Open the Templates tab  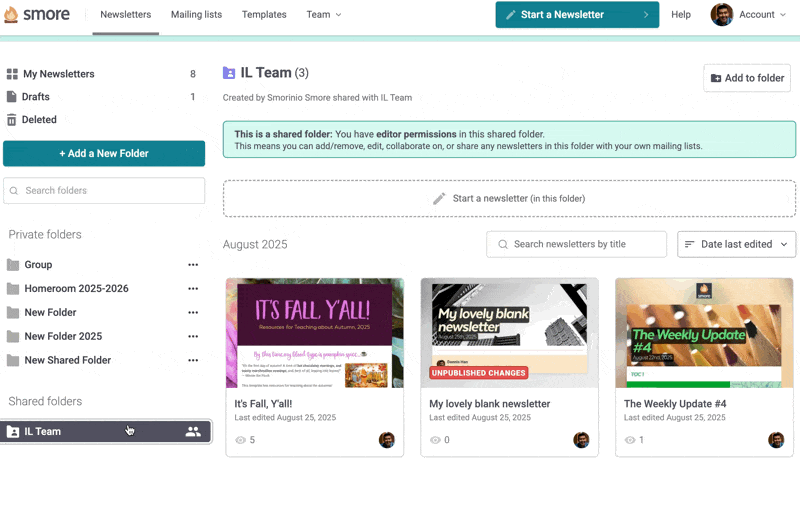coord(264,15)
